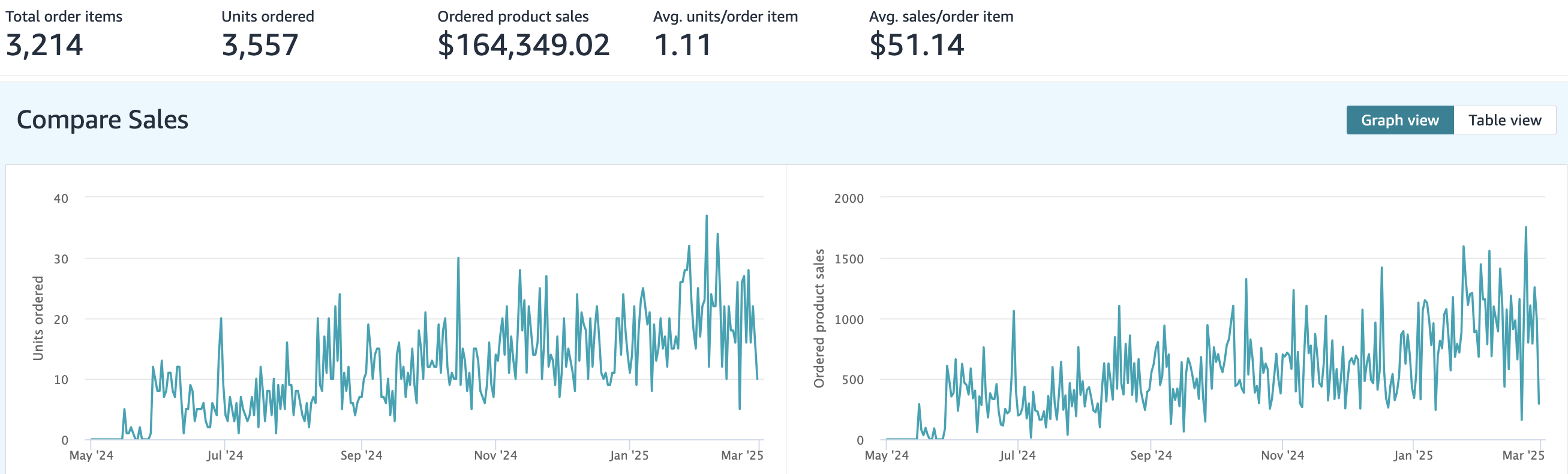Viewport: 1568px width, 474px height.
Task: Click Jul '24 on the units chart axis
Action: coord(224,455)
